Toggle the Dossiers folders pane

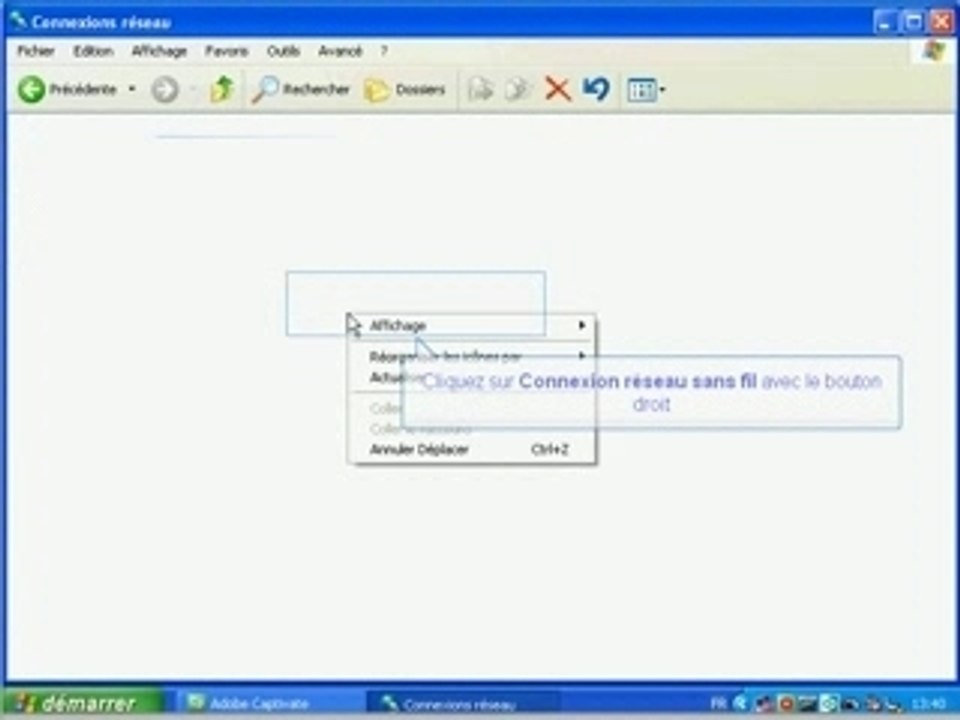click(405, 90)
